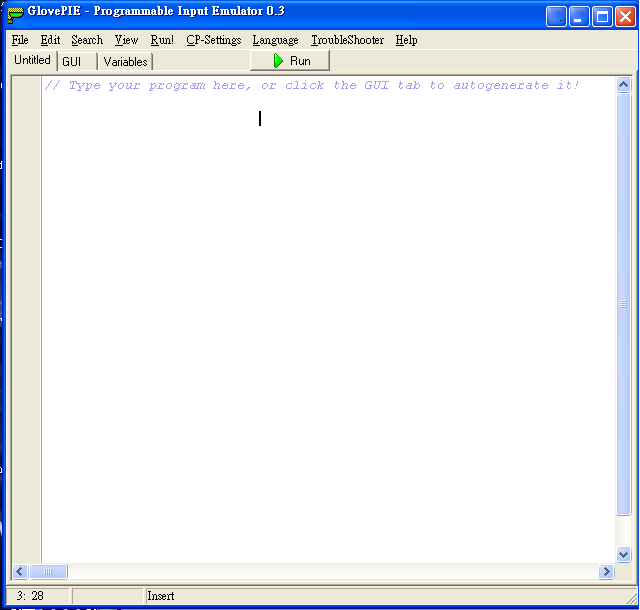Open the Search menu
This screenshot has height=610, width=640.
(87, 40)
